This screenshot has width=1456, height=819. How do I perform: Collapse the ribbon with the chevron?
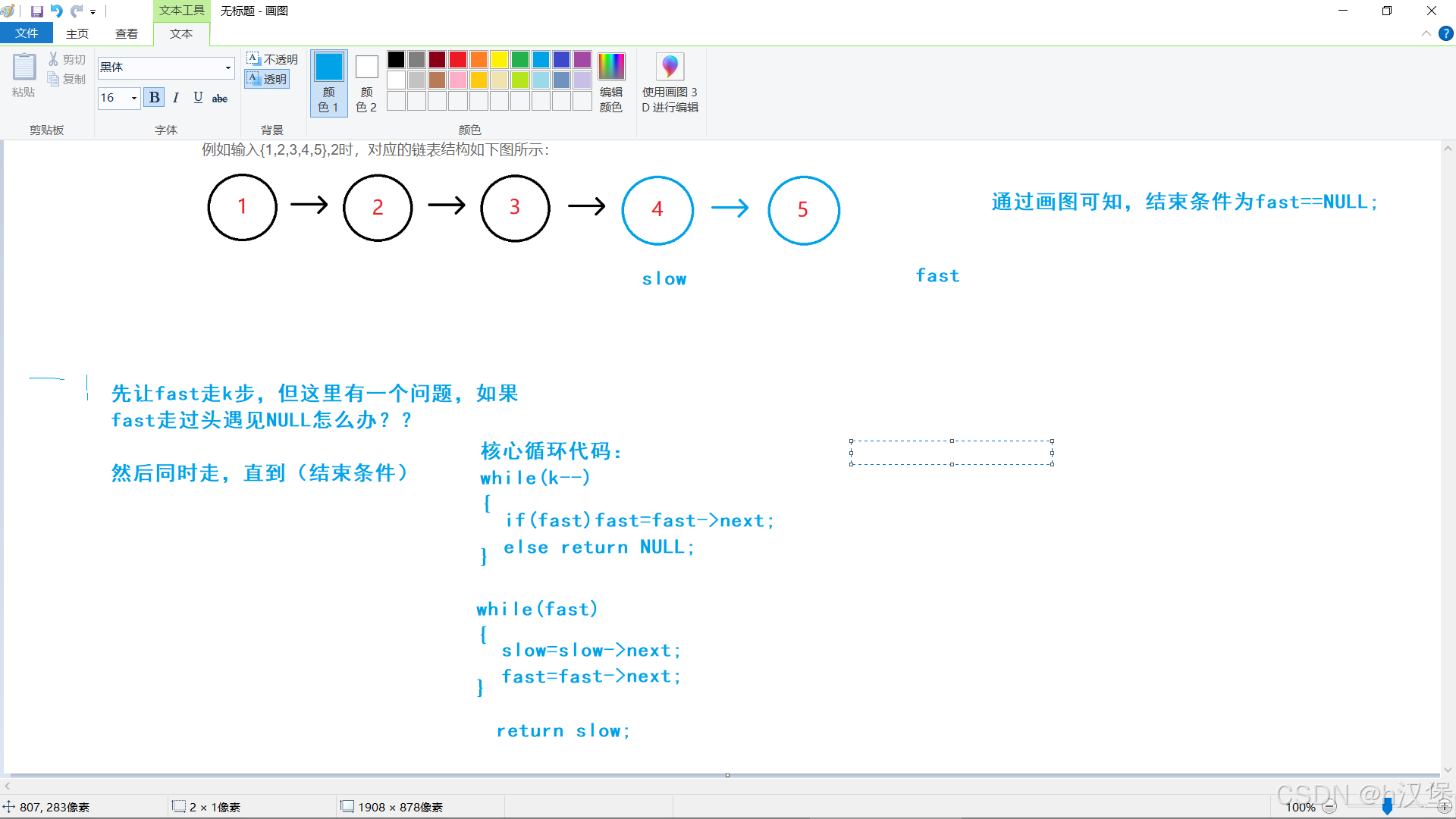(x=1426, y=33)
